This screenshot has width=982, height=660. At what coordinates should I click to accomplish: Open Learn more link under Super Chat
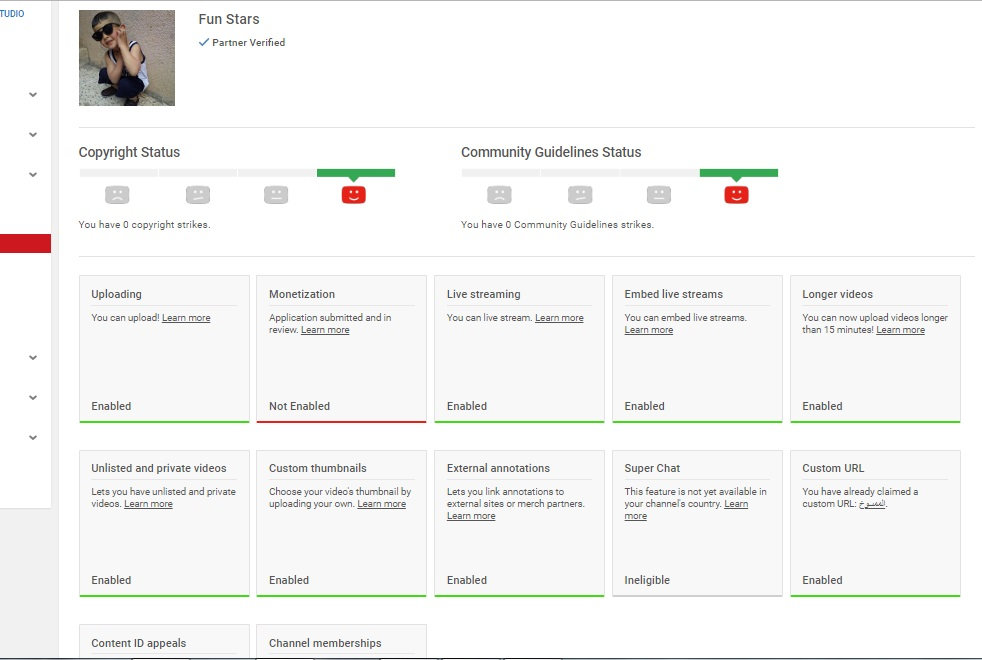pyautogui.click(x=736, y=503)
